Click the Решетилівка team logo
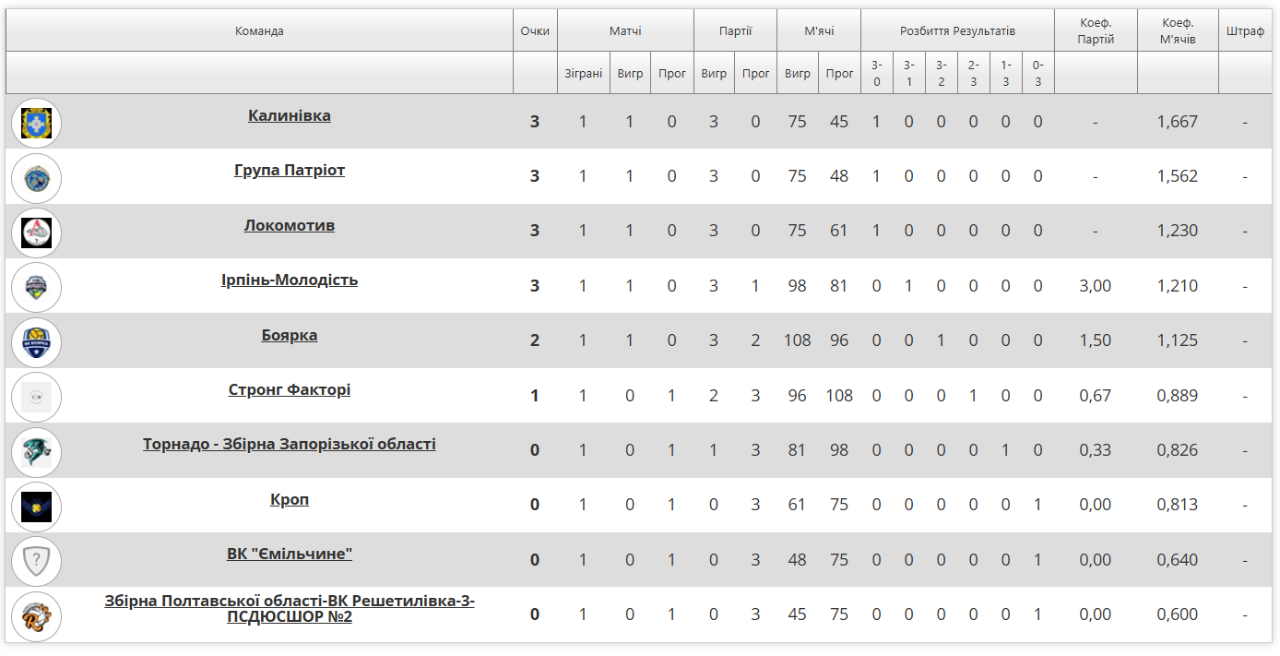The height and width of the screenshot is (656, 1280). pyautogui.click(x=36, y=615)
